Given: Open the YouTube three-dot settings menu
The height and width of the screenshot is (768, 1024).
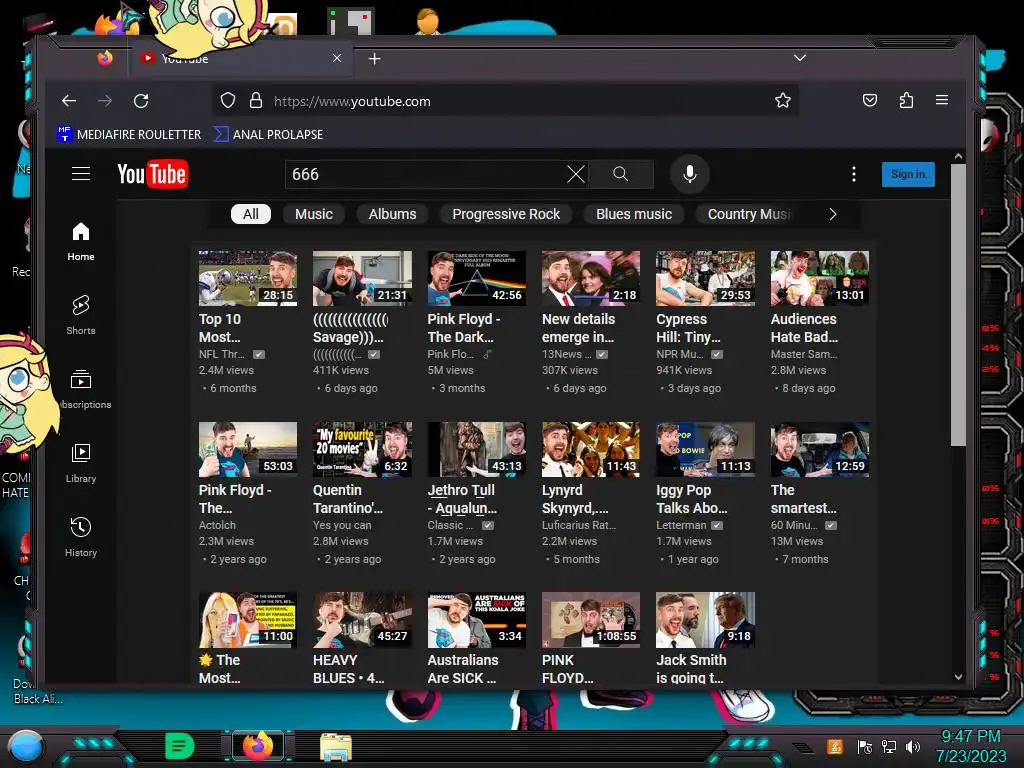Looking at the screenshot, I should click(854, 174).
